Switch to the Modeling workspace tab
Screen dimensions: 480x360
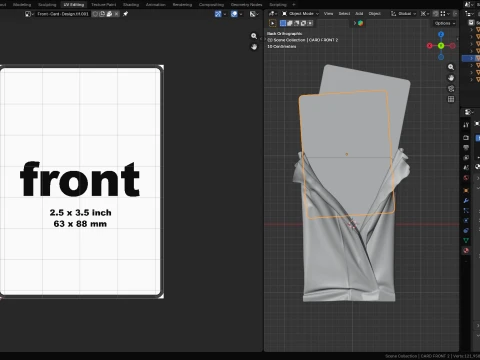[22, 5]
